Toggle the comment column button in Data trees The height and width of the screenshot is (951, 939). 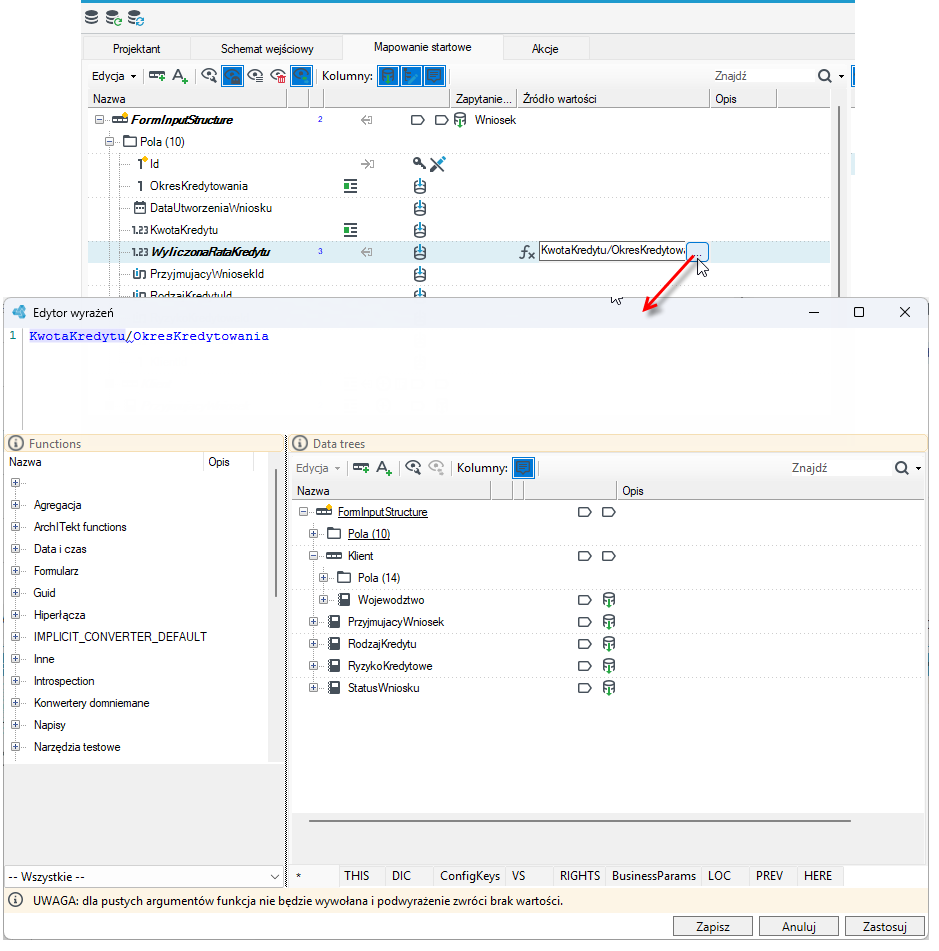tap(523, 468)
